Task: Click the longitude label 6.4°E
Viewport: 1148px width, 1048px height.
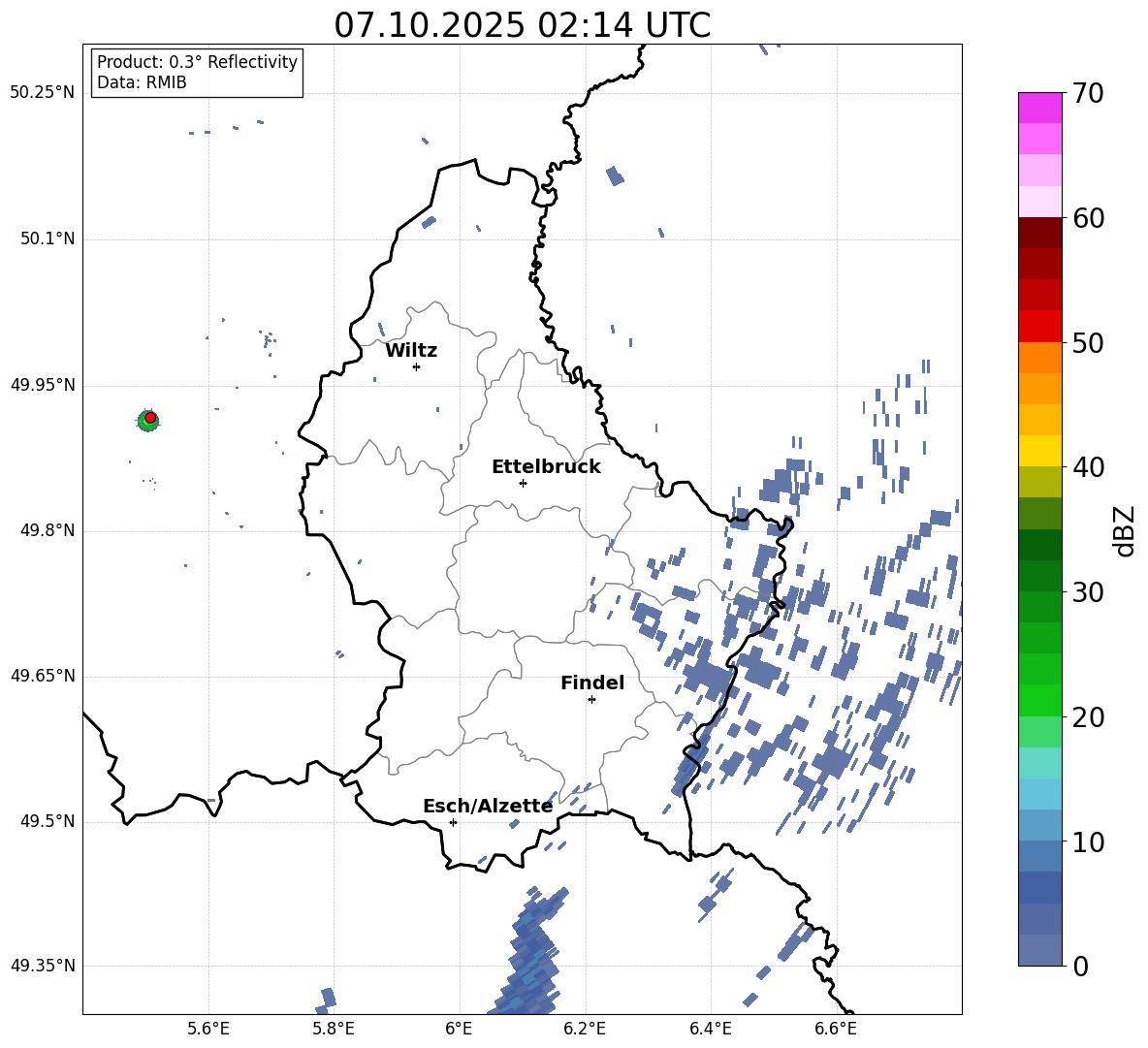Action: tap(710, 1029)
